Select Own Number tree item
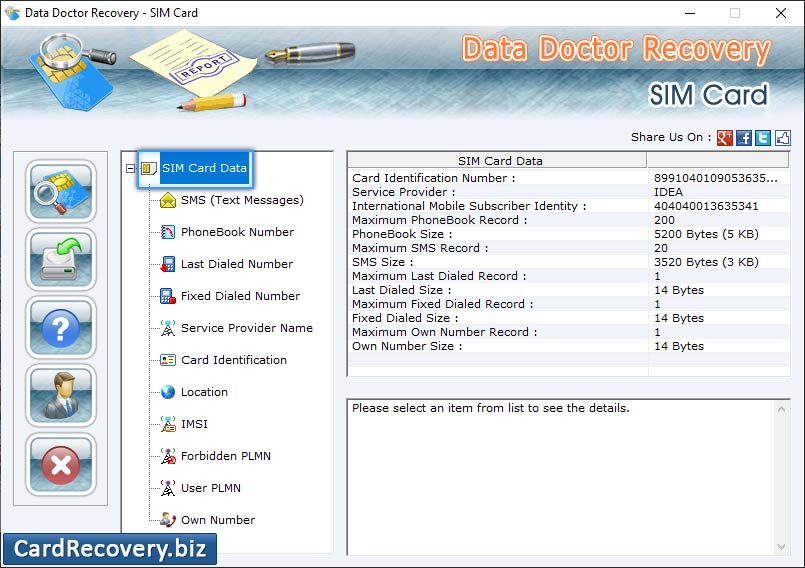 (x=218, y=520)
